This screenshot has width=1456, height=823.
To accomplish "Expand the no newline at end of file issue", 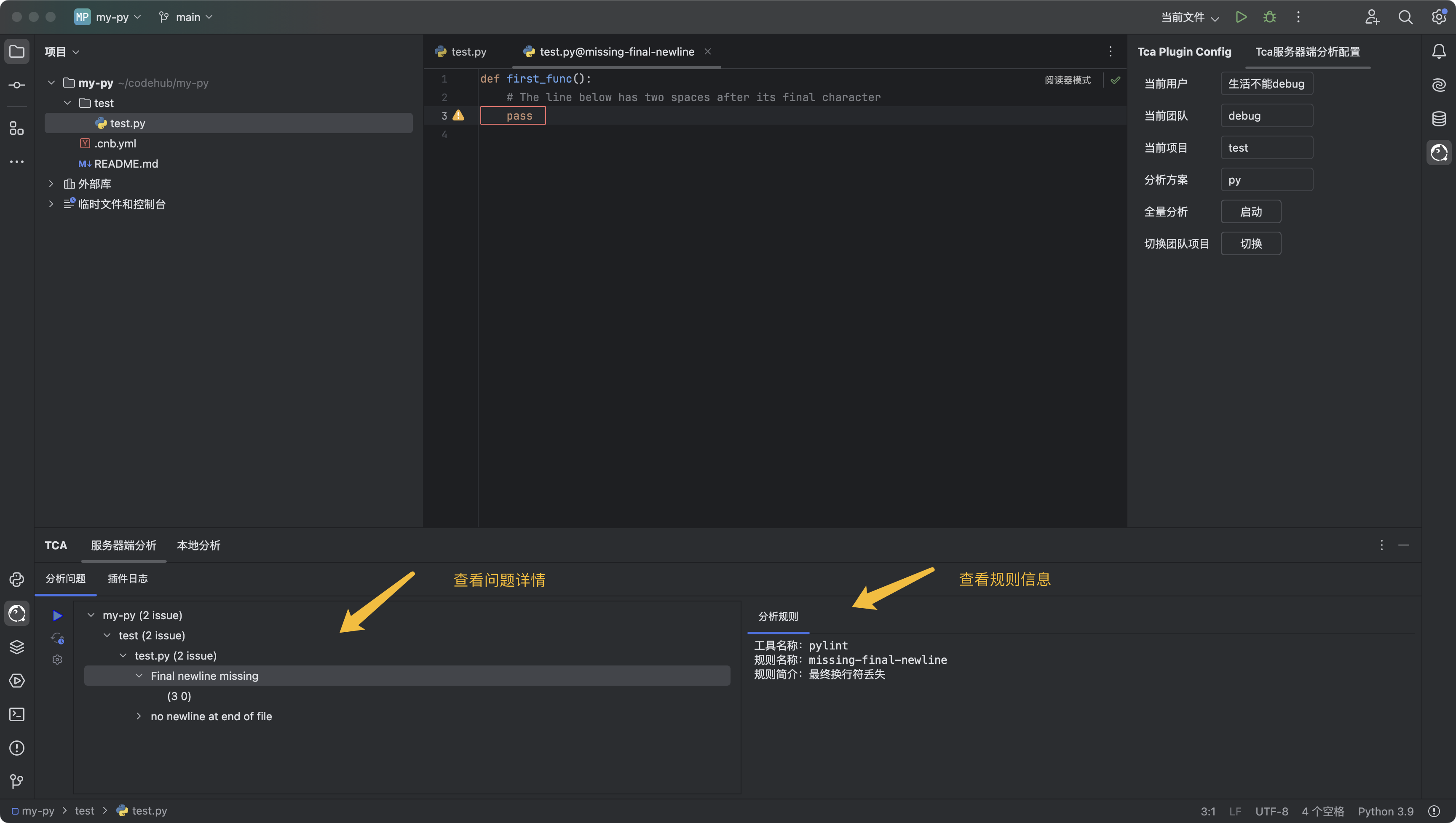I will 139,716.
